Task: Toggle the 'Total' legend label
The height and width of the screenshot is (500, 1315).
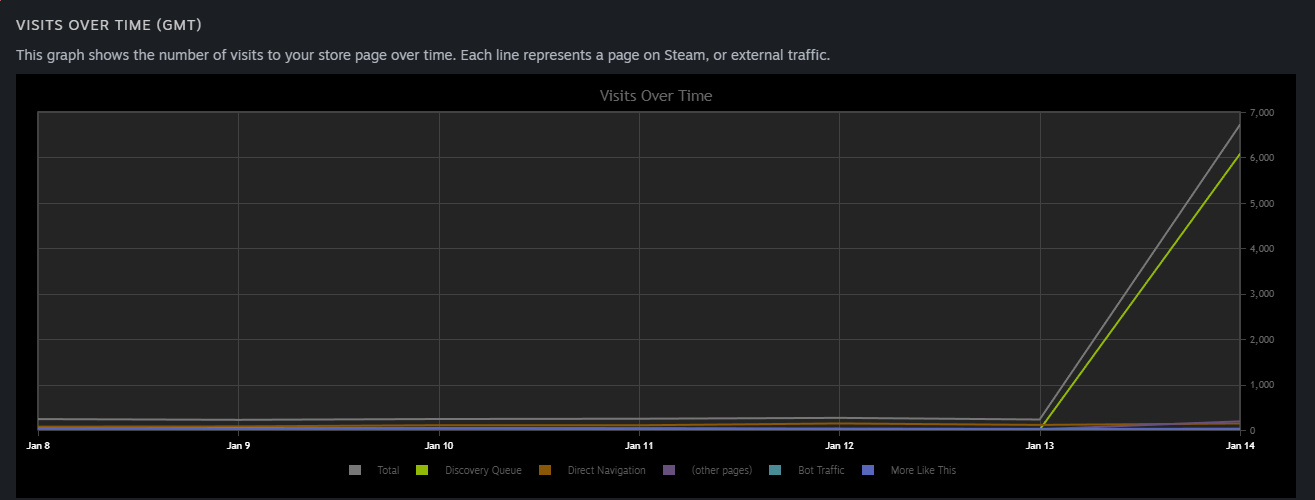Action: (x=388, y=470)
